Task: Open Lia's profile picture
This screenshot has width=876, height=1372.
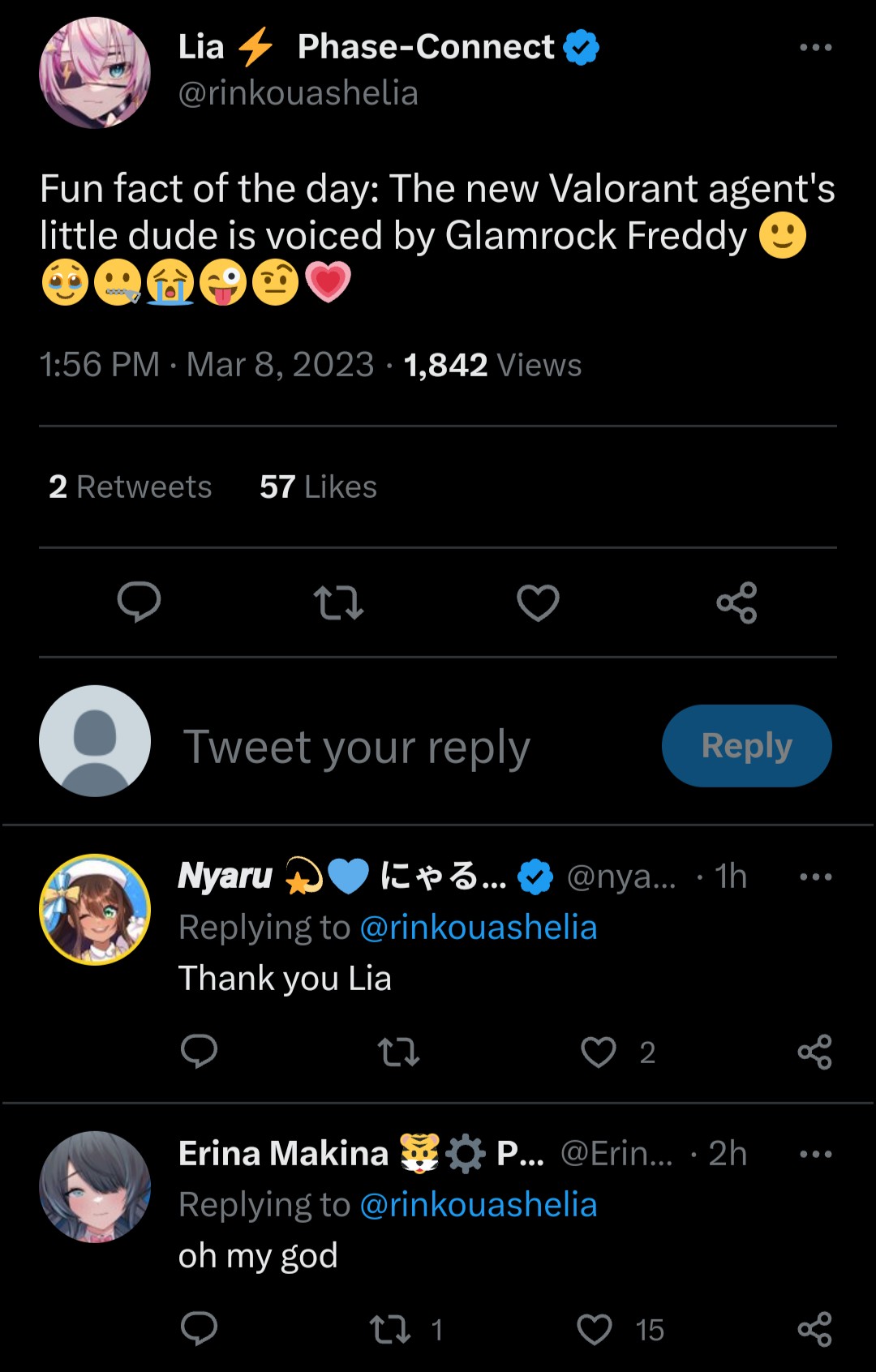Action: pyautogui.click(x=95, y=72)
